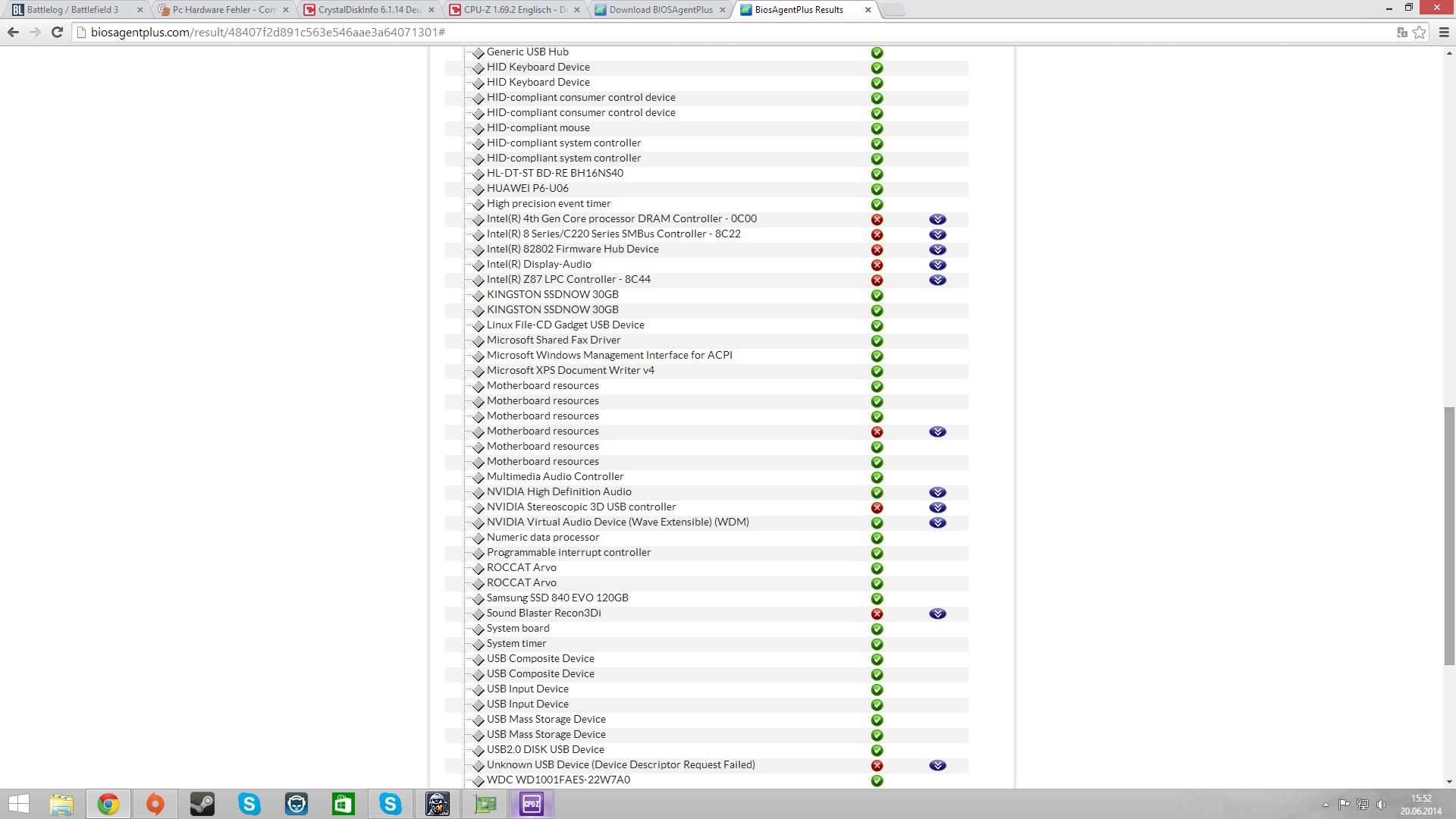Open Steam from the taskbar
Screen dimensions: 1456x819
click(202, 804)
